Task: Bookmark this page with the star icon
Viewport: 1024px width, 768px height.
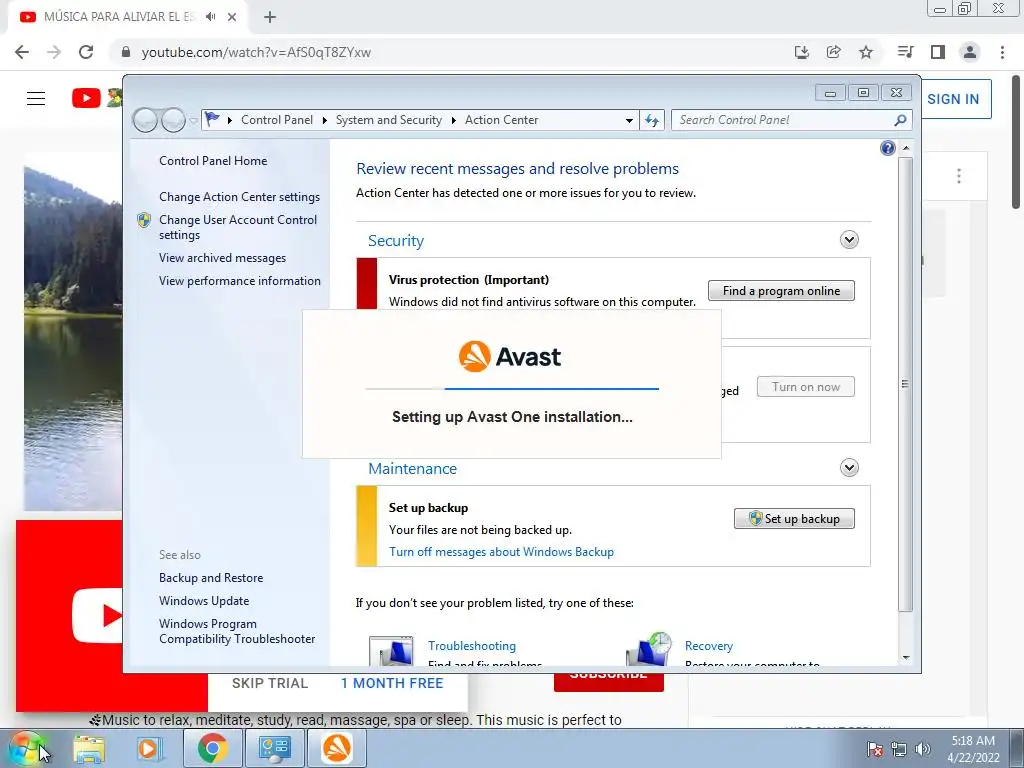Action: 866,52
